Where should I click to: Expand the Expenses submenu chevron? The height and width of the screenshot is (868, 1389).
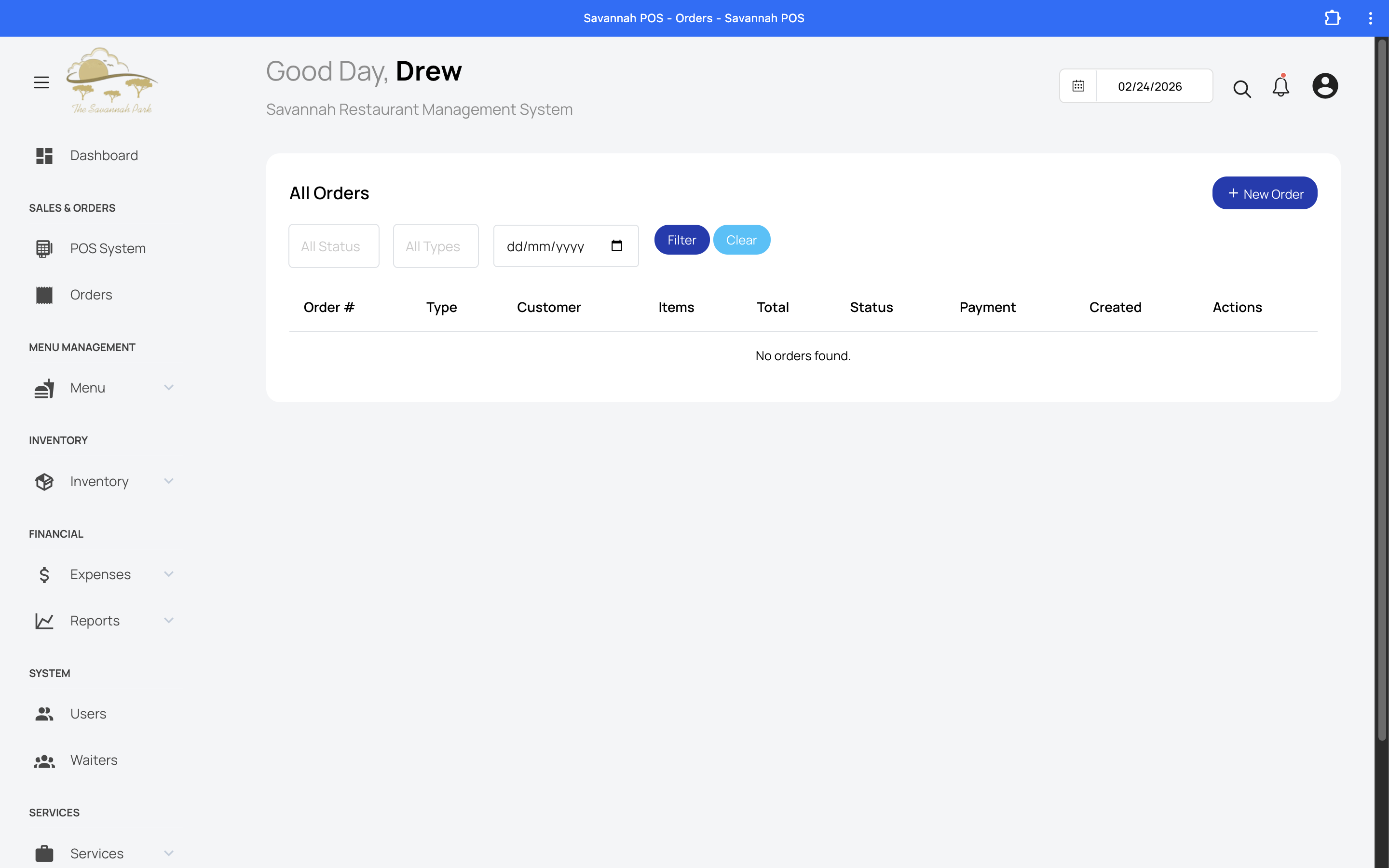point(168,573)
